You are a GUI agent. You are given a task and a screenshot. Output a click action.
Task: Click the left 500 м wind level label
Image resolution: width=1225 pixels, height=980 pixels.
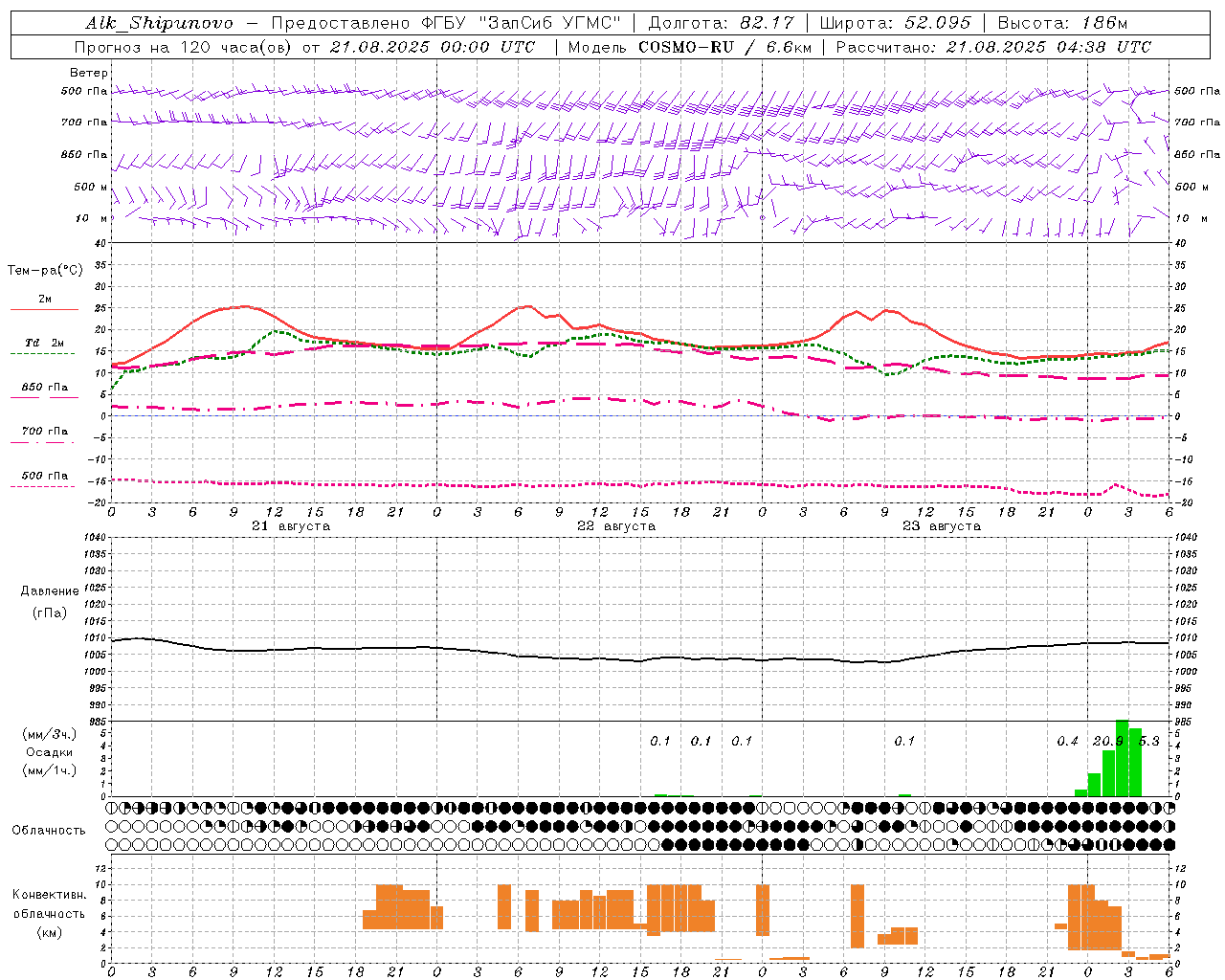pos(92,187)
